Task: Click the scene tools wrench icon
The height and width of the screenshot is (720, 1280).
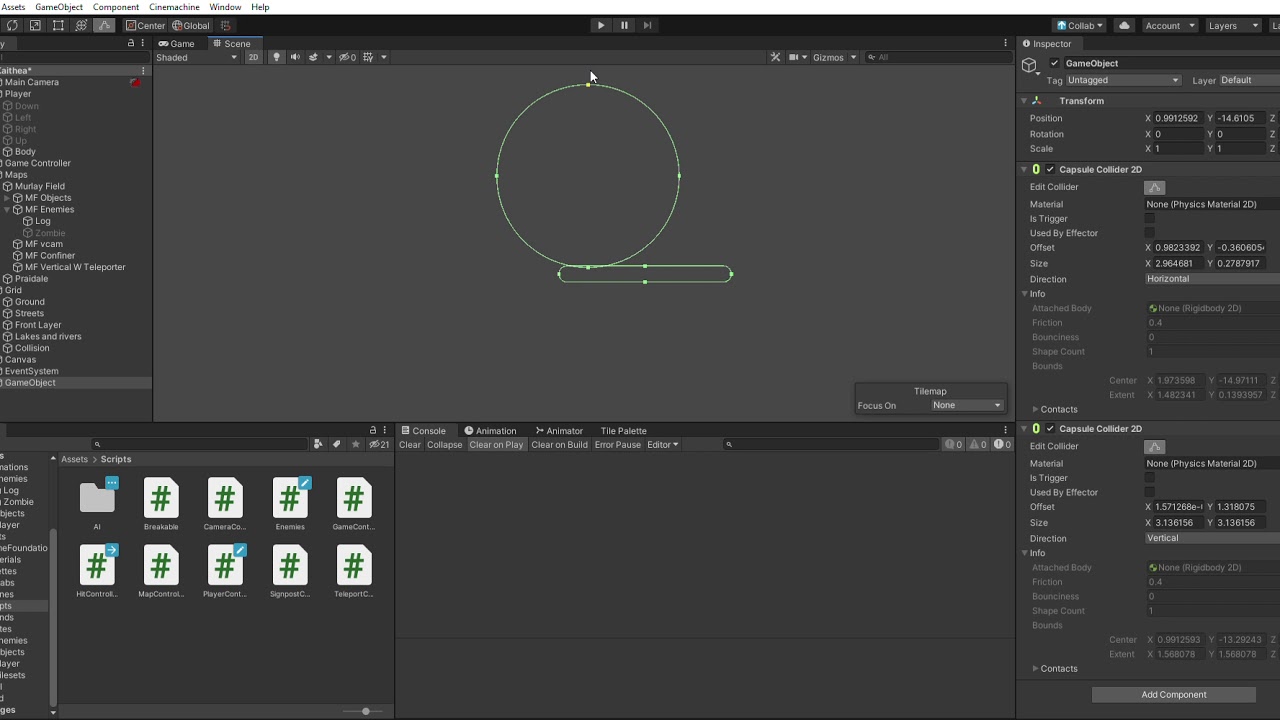Action: click(775, 57)
